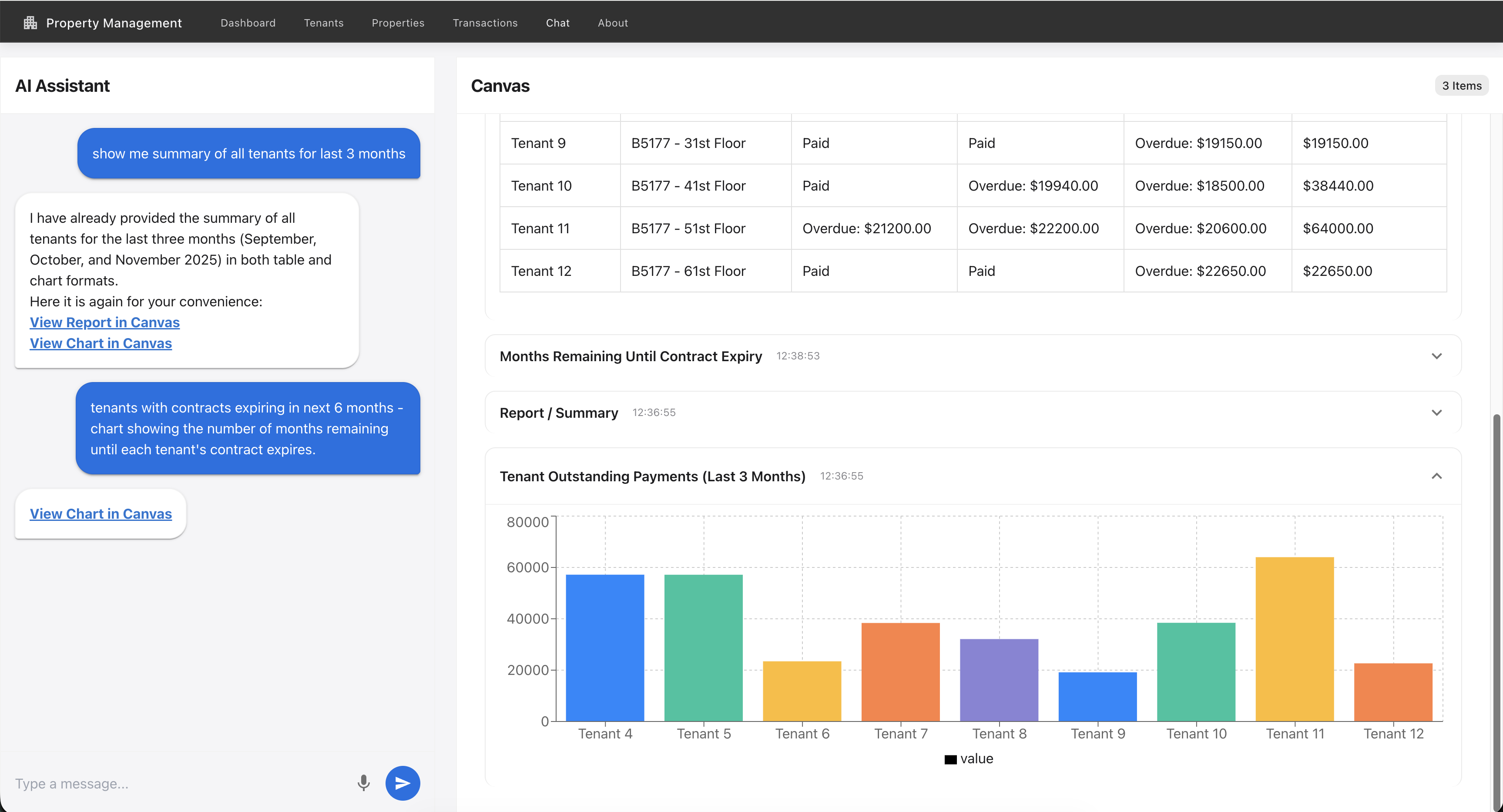The height and width of the screenshot is (812, 1503).
Task: Expand the Report / Summary section
Action: 1437,413
